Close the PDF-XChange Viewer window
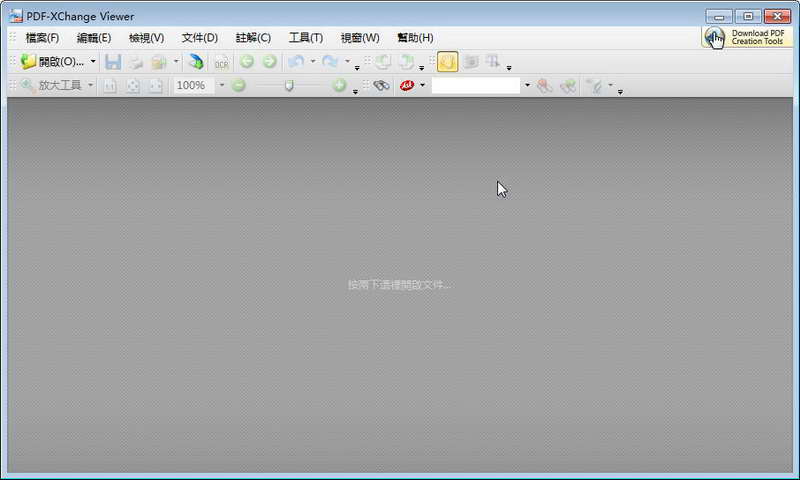 click(x=777, y=17)
